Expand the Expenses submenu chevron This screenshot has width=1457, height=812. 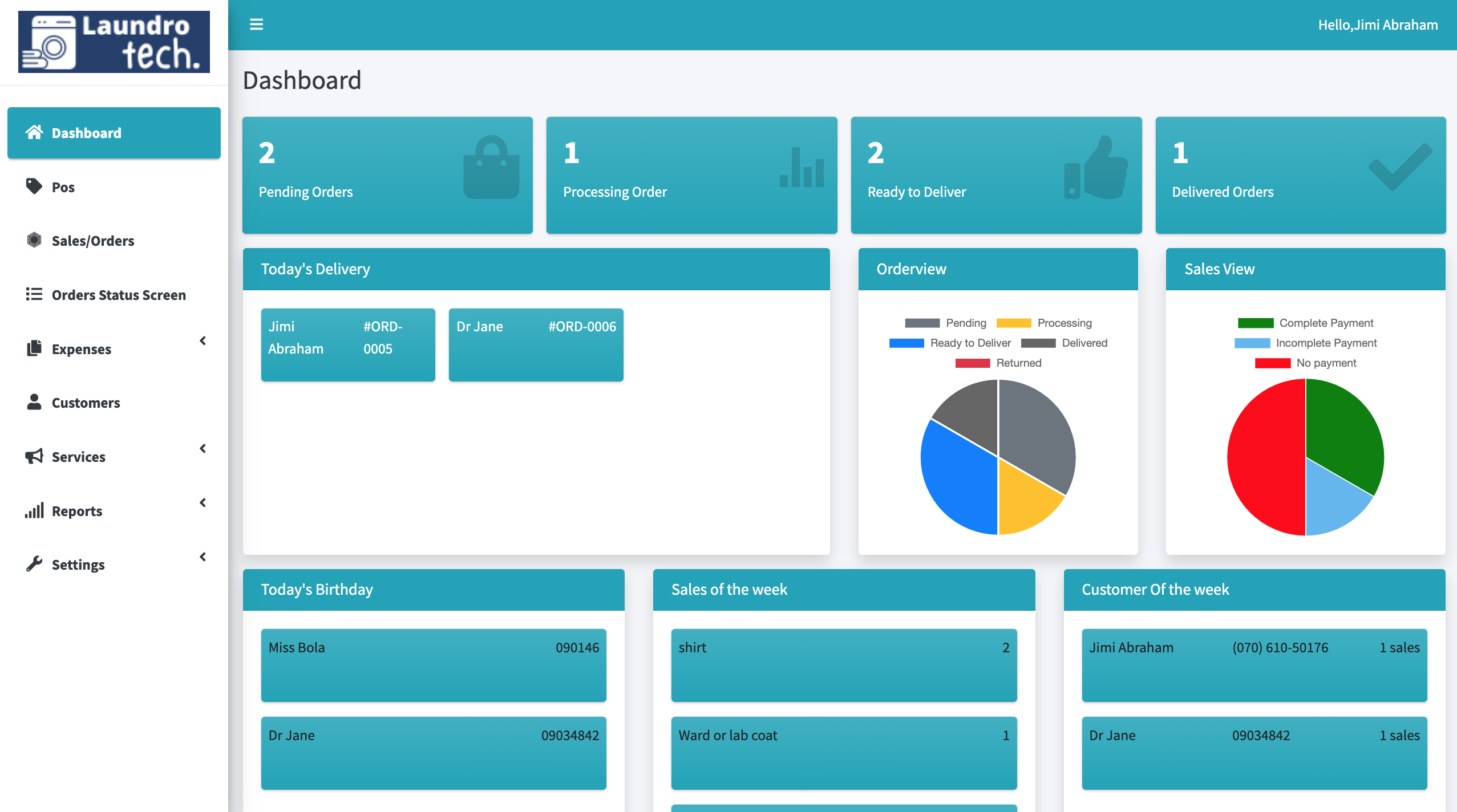tap(203, 341)
